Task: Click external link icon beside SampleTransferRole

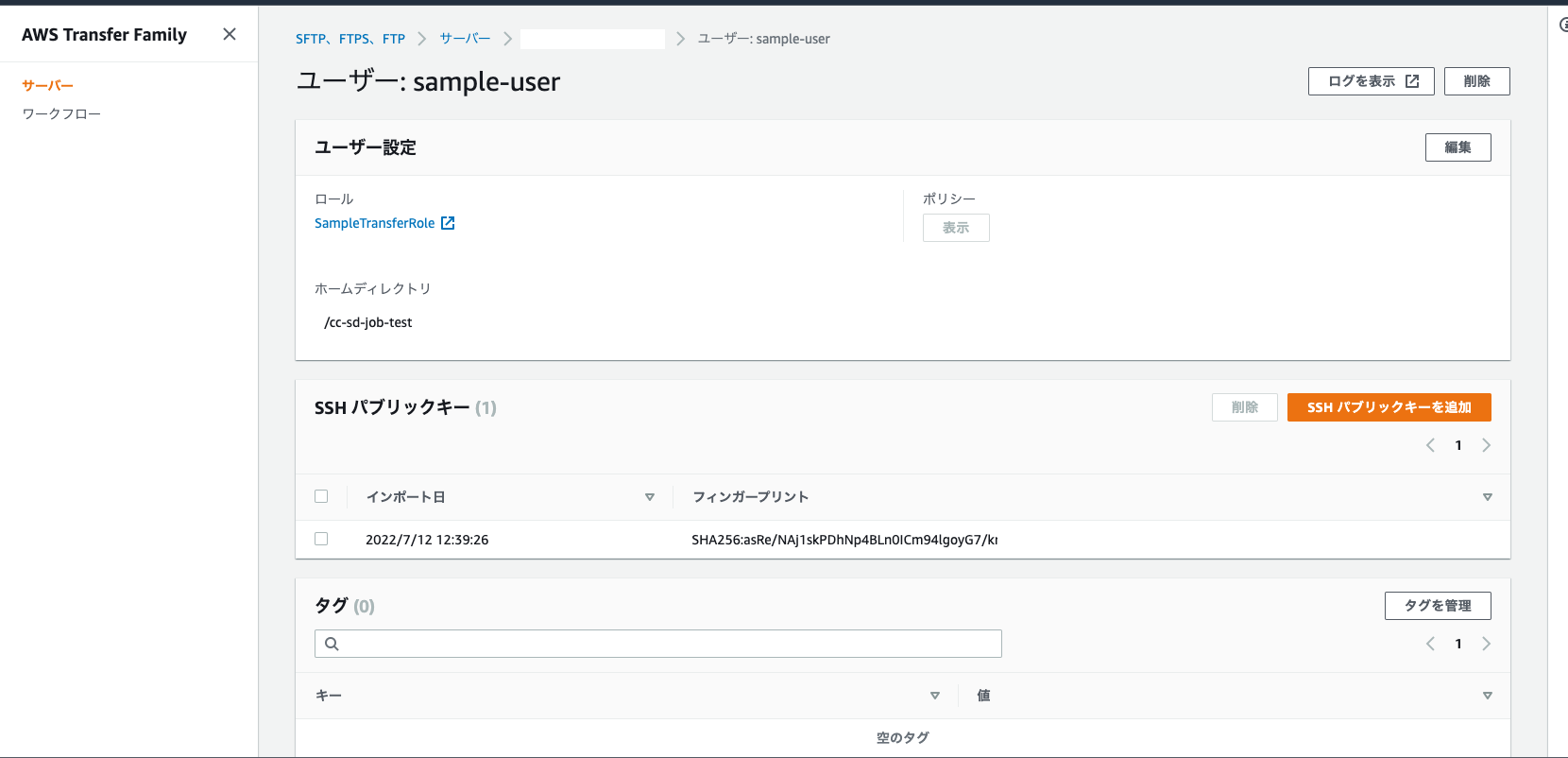Action: click(x=448, y=223)
